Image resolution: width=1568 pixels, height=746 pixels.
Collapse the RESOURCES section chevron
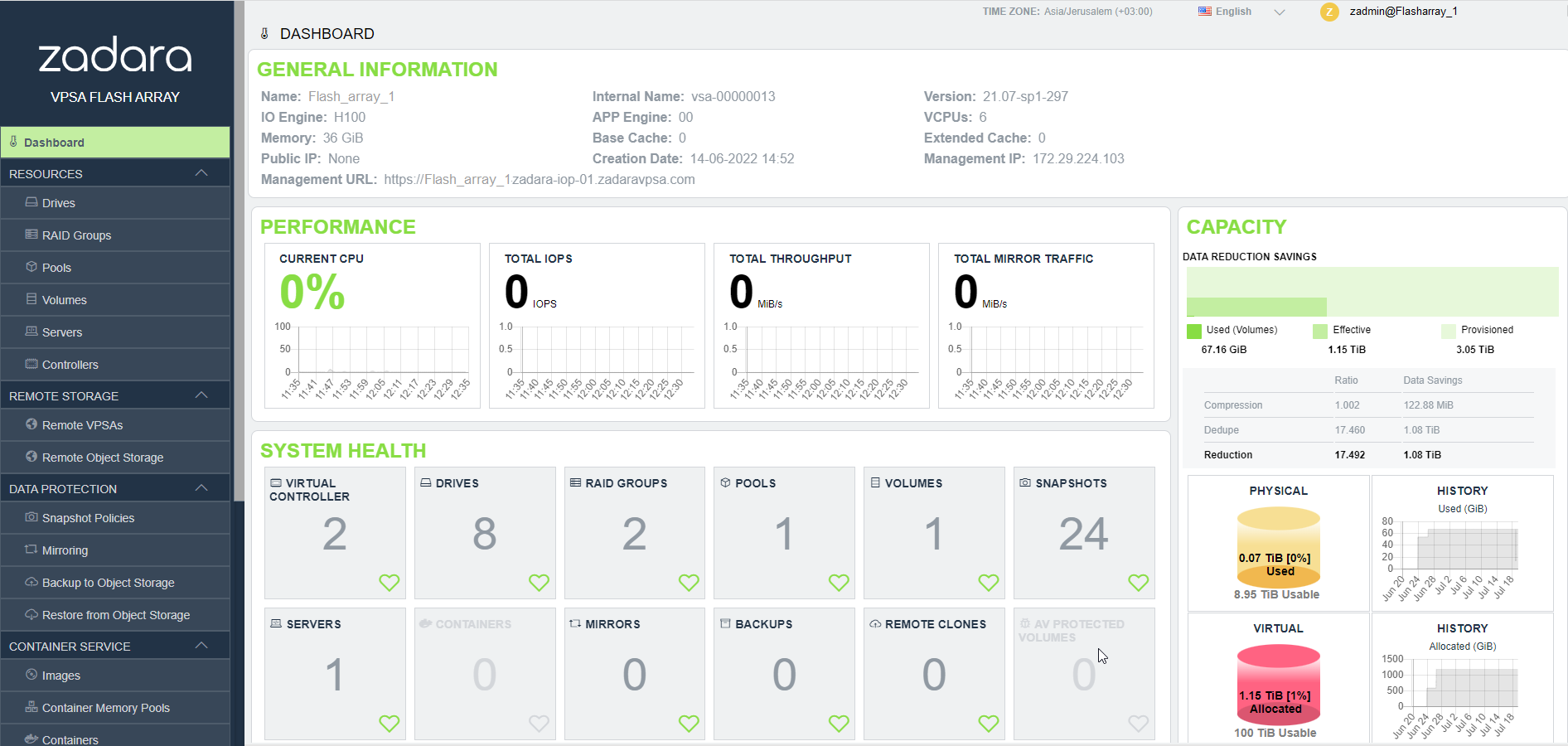pos(201,173)
